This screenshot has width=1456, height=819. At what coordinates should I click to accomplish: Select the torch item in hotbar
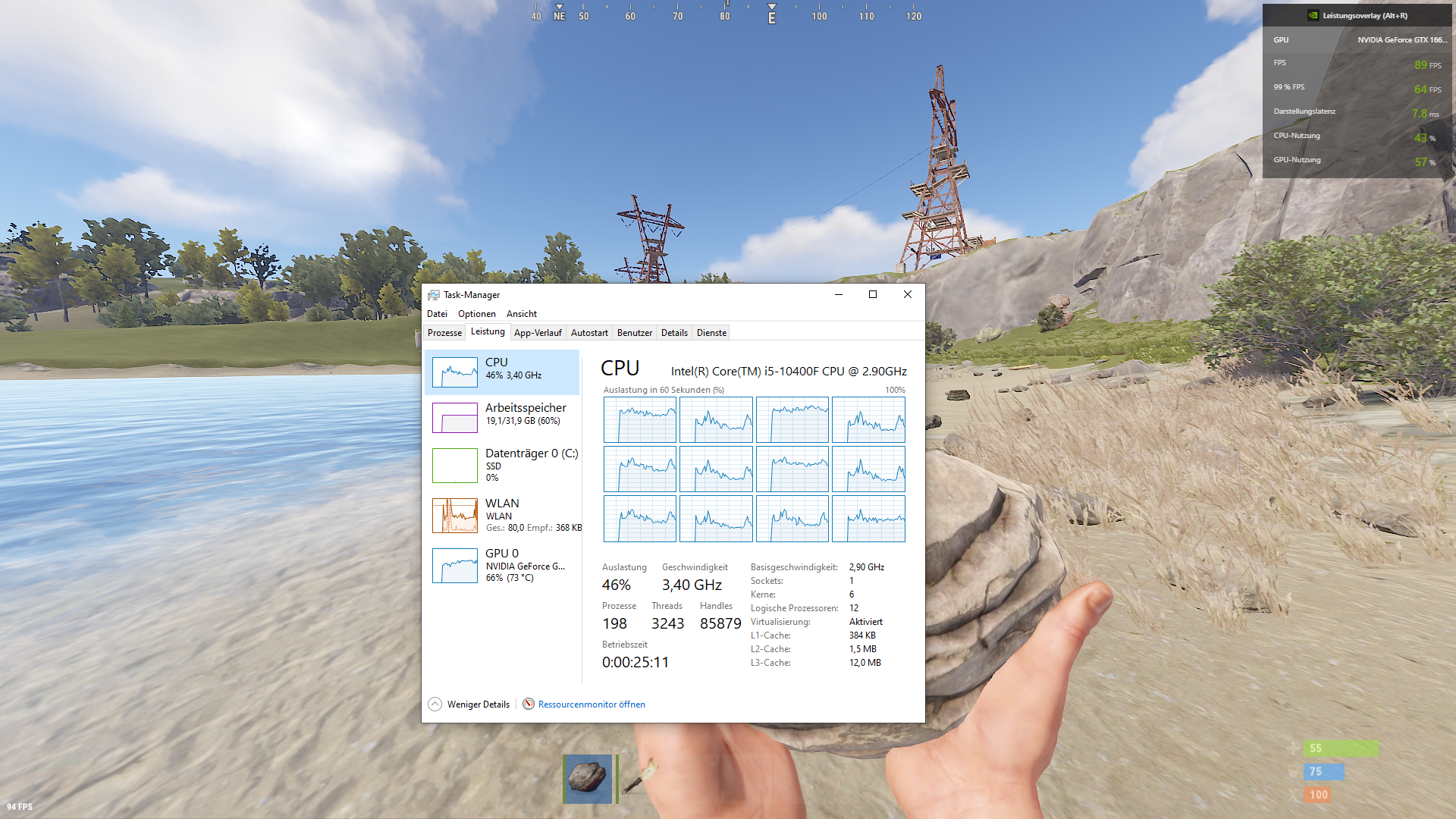coord(642,778)
